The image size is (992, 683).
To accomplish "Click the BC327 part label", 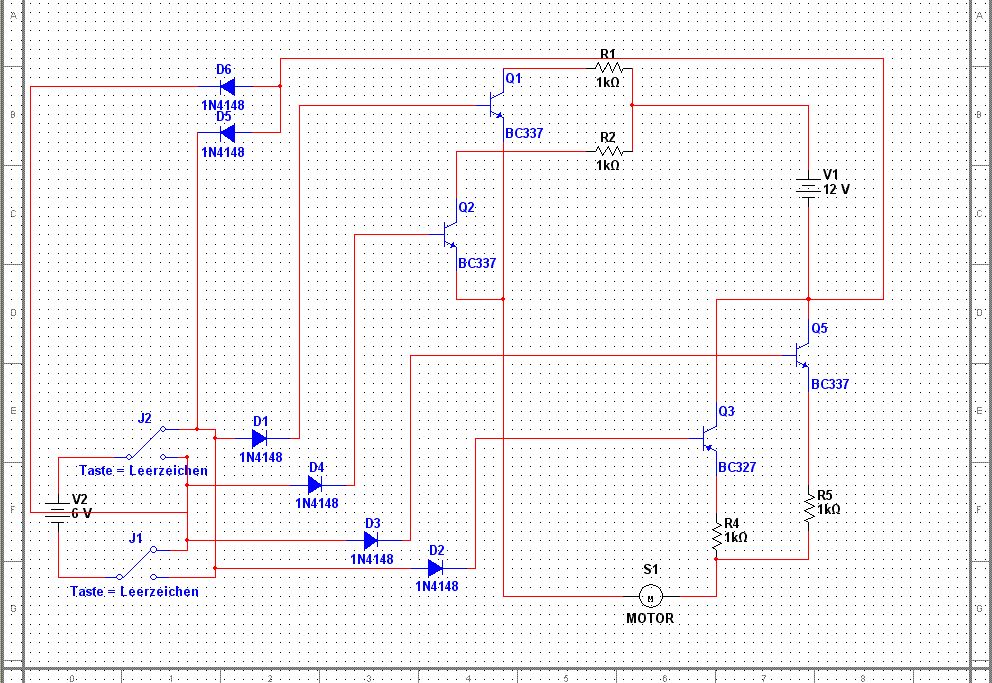I will coord(736,467).
